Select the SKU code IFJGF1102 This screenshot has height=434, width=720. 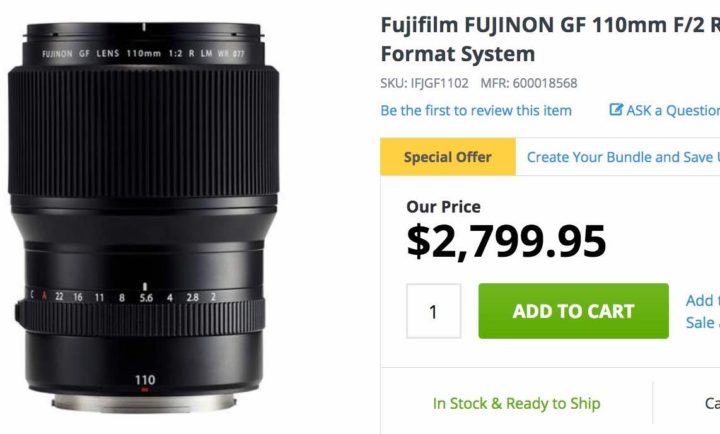point(439,83)
